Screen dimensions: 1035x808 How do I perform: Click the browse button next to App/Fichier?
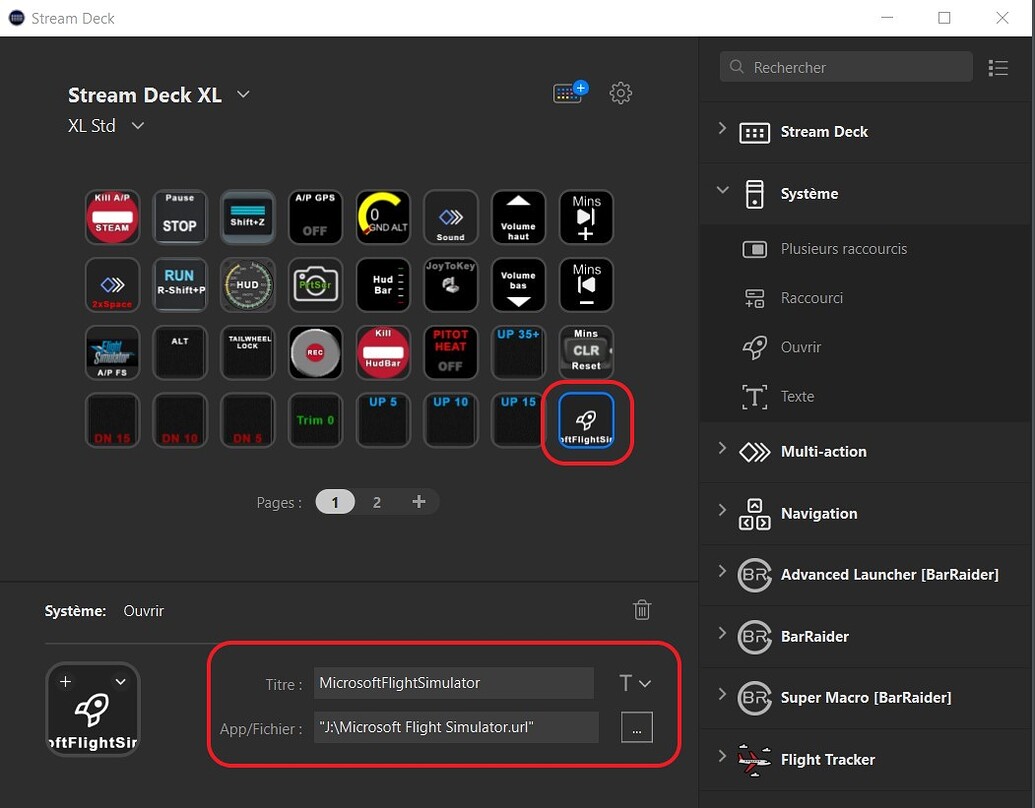coord(637,727)
